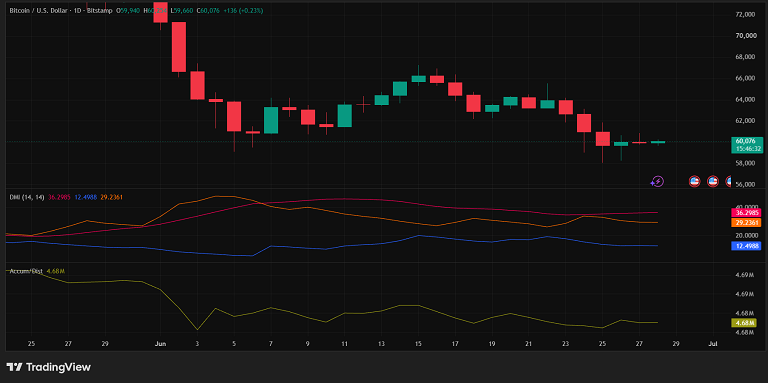Click the 64,000 price scale label
The height and width of the screenshot is (383, 768).
[744, 100]
